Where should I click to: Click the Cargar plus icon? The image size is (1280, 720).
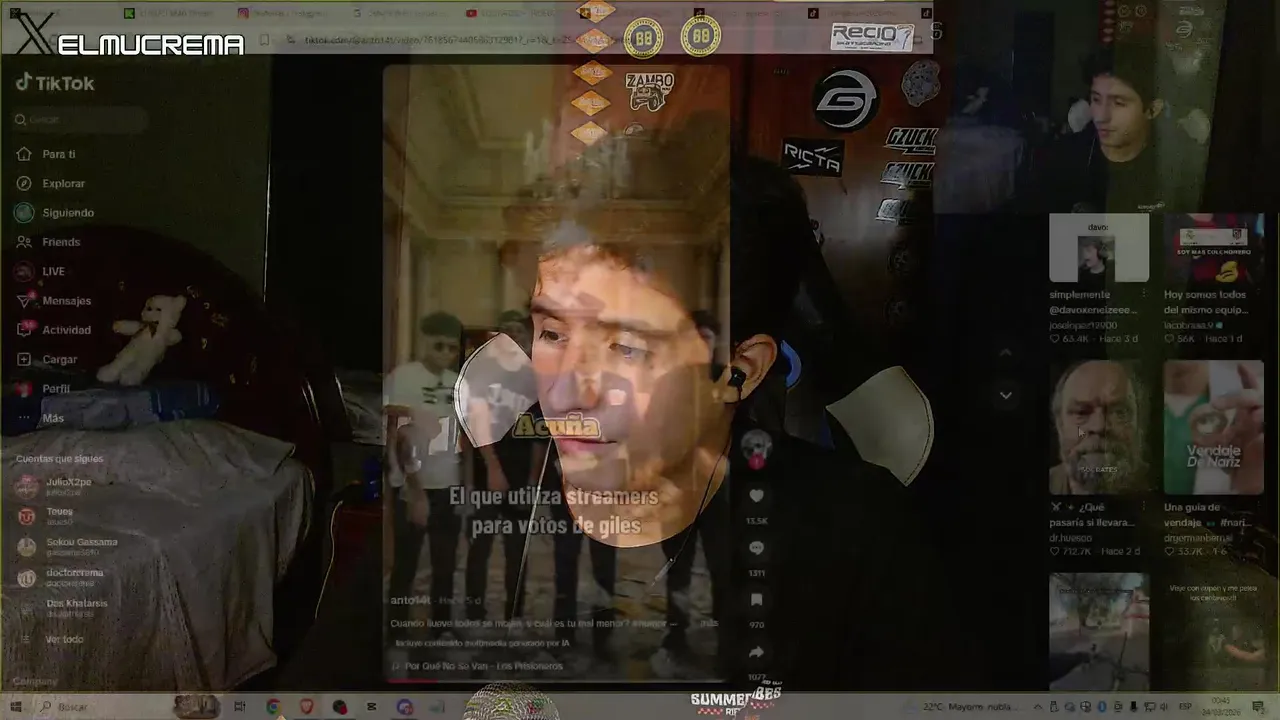coord(24,359)
